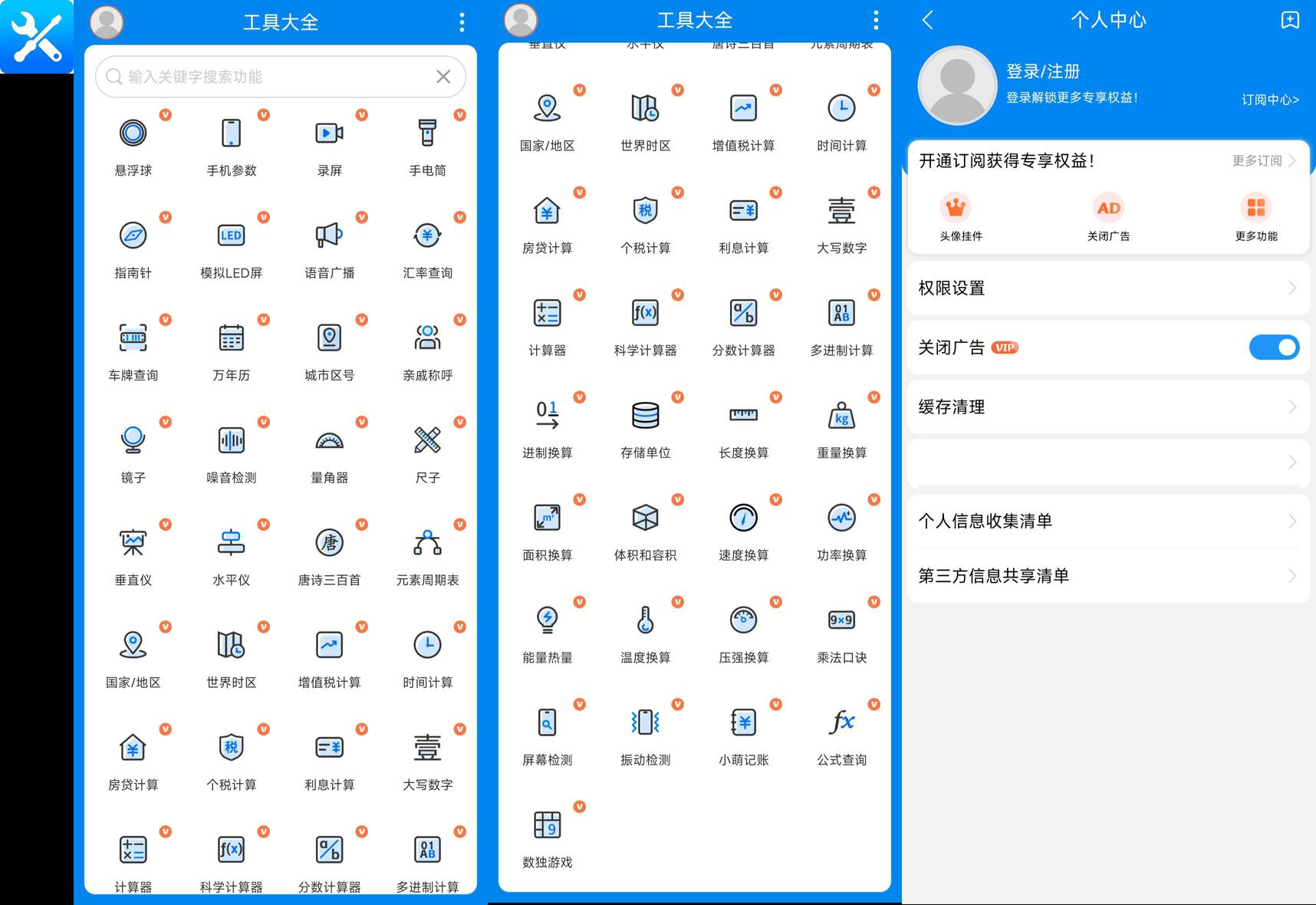Image resolution: width=1316 pixels, height=905 pixels.
Task: Expand the 缓存清理 cache cleaning row
Action: coord(1107,407)
